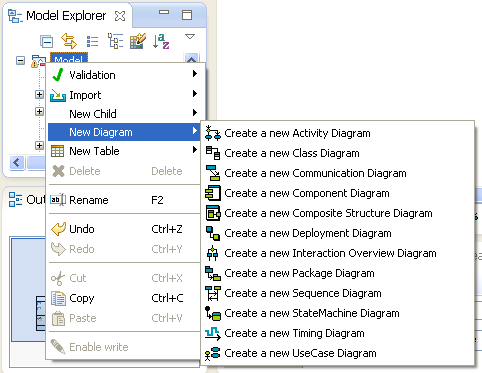Image resolution: width=482 pixels, height=373 pixels.
Task: Click the Timing Diagram waveform icon
Action: point(213,333)
